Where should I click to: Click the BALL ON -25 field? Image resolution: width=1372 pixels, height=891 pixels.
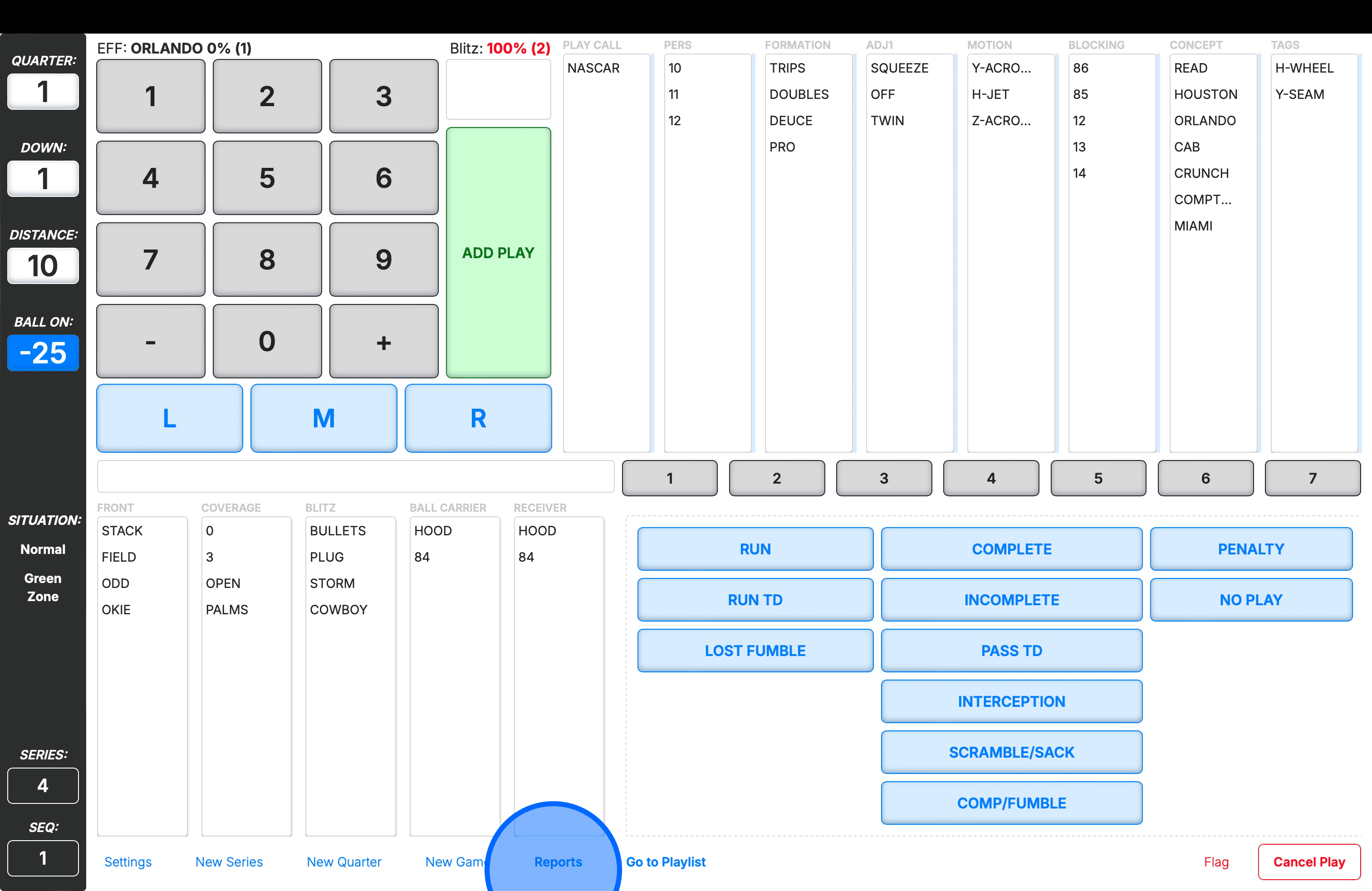(43, 352)
